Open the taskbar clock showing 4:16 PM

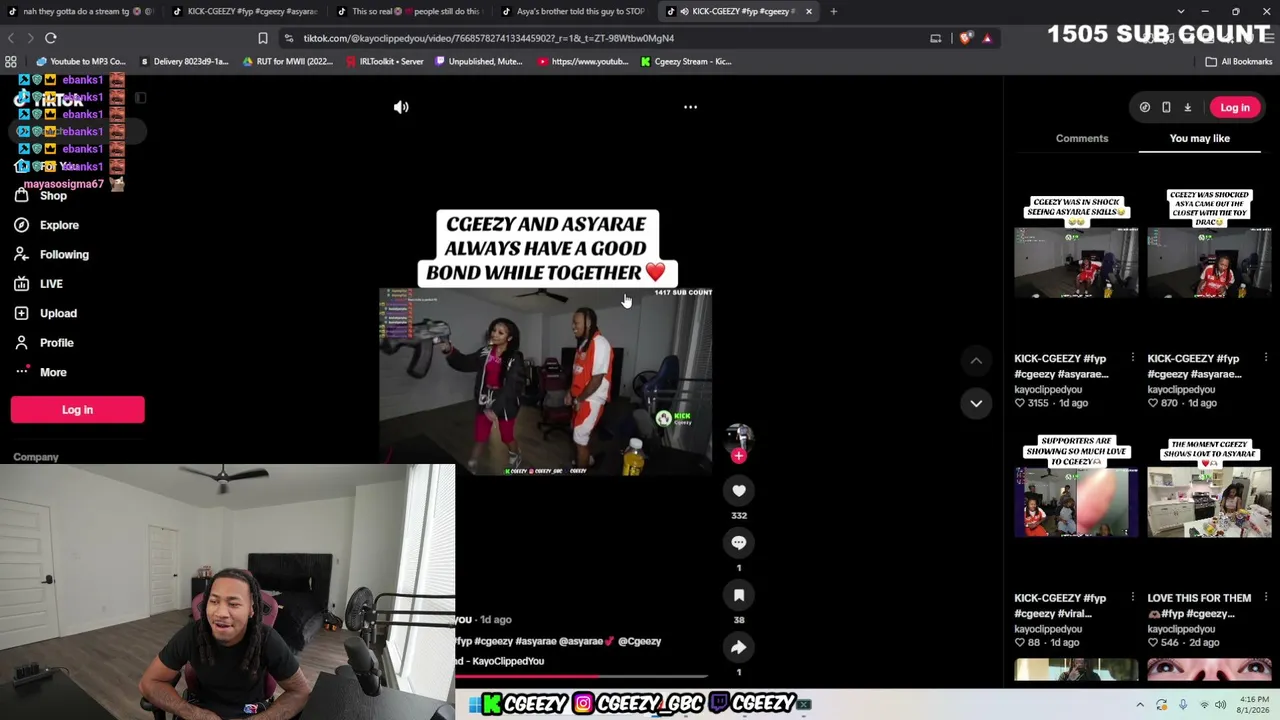[1254, 705]
